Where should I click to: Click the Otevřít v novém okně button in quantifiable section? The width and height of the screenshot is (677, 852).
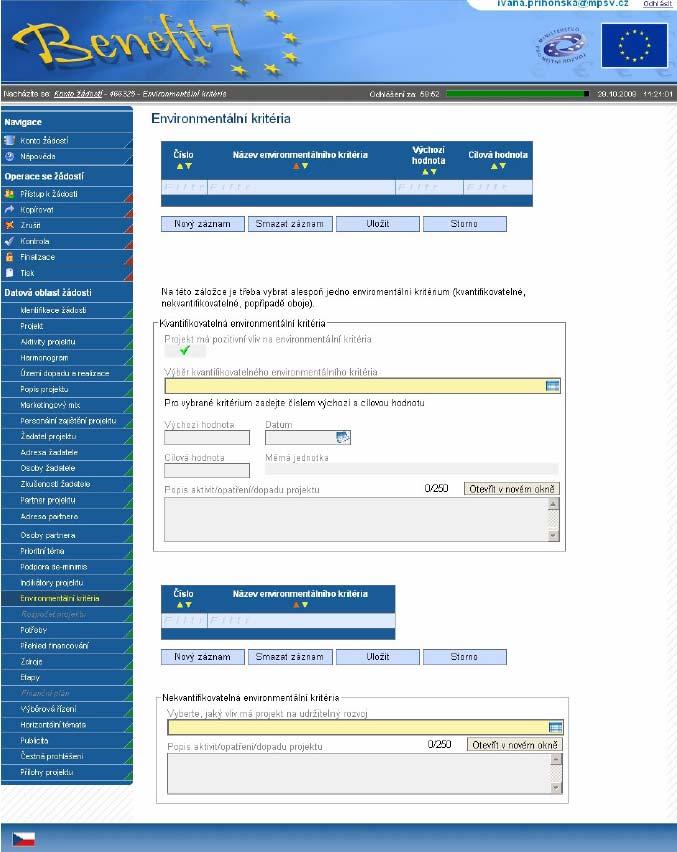coord(511,489)
